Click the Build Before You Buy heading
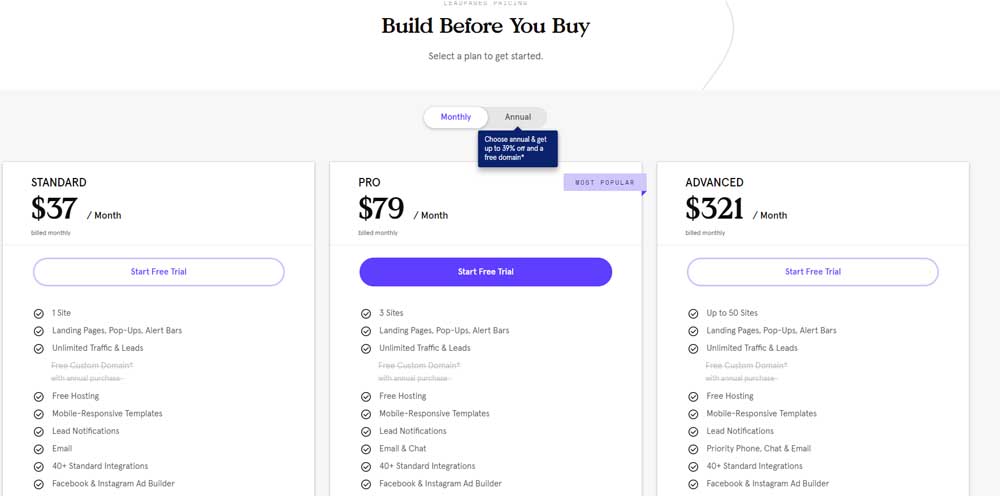 coord(485,27)
